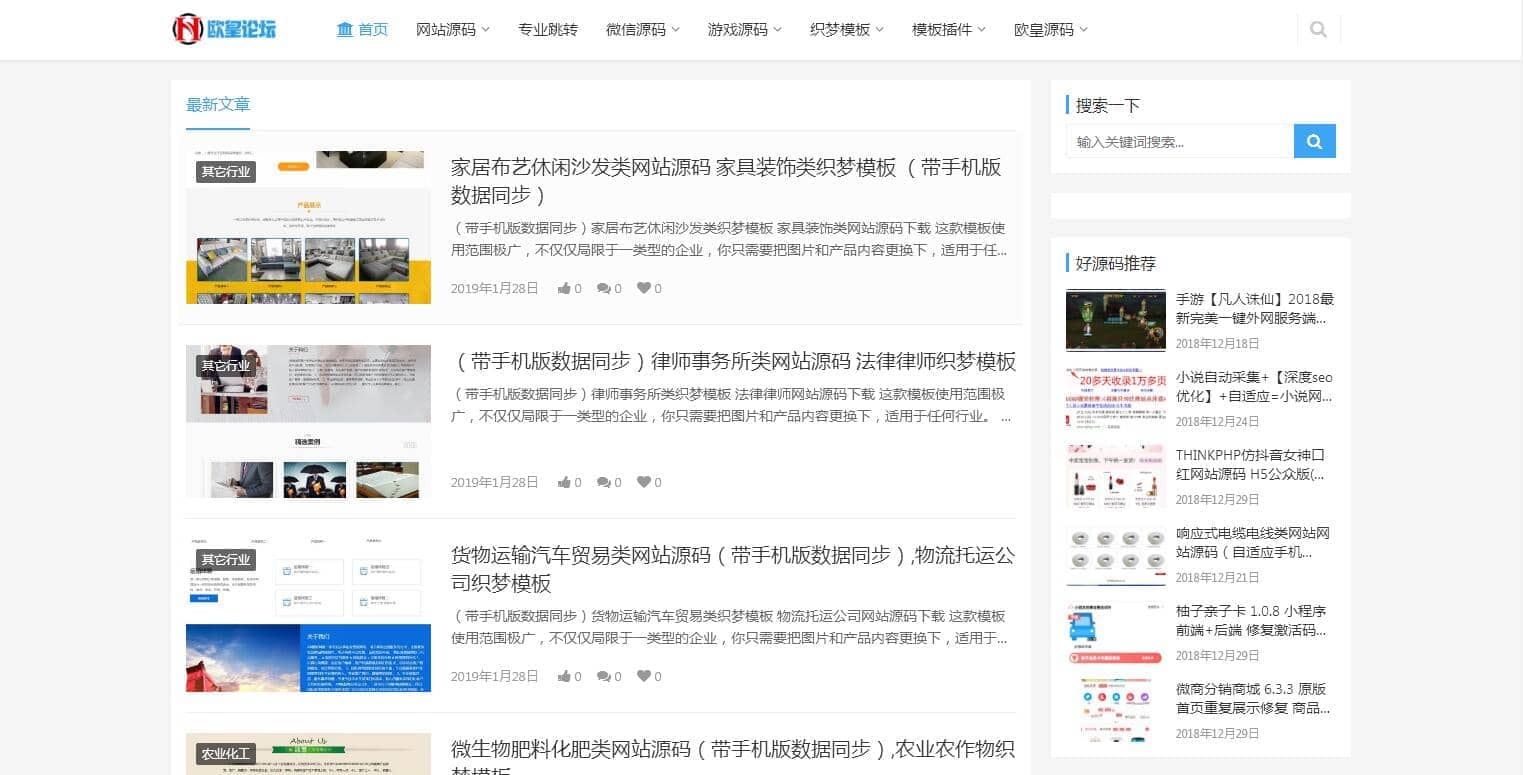Open sidebar thumbnail for 小说自动采集

coord(1116,398)
